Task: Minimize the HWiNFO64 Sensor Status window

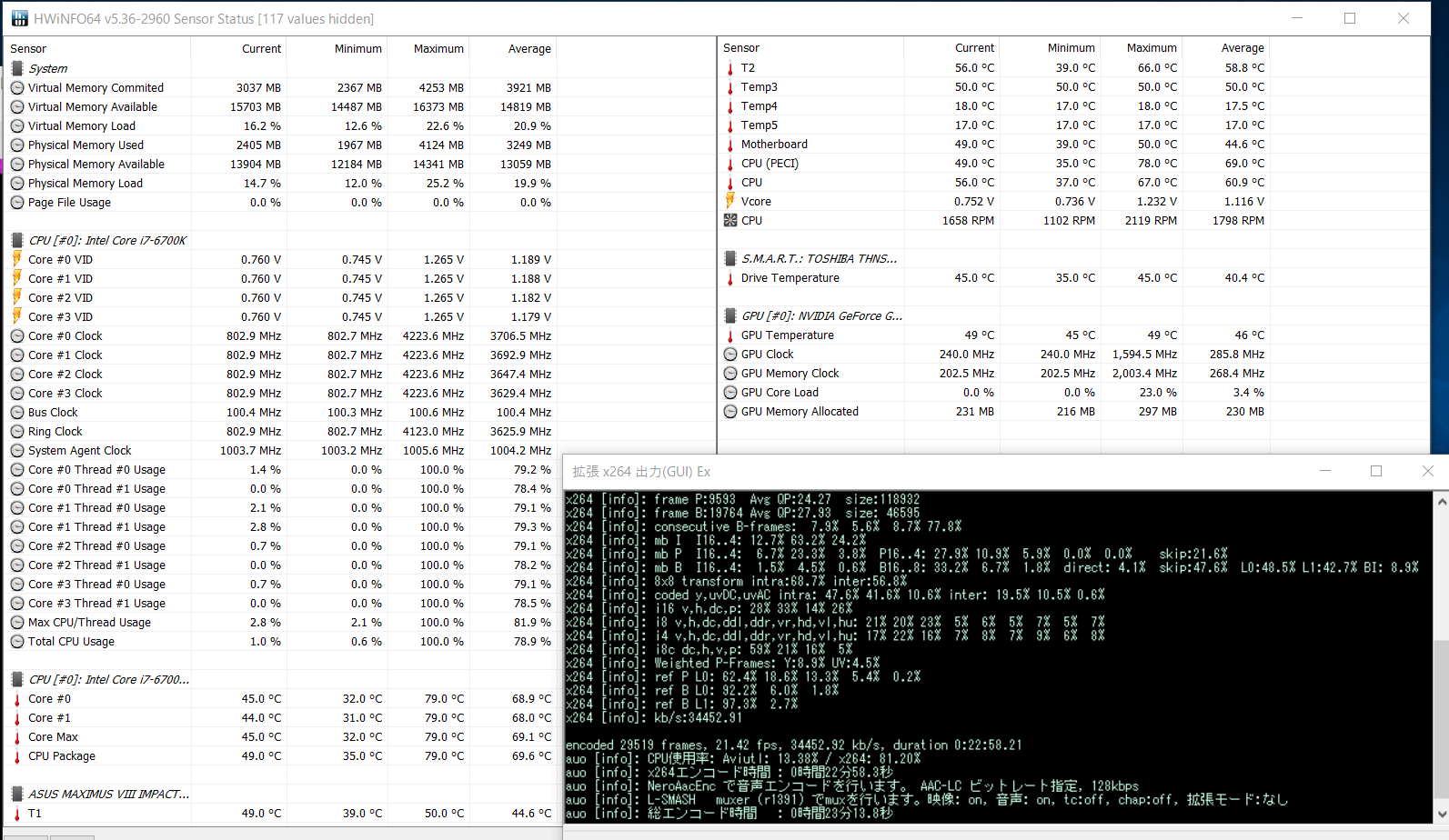Action: 1297,18
